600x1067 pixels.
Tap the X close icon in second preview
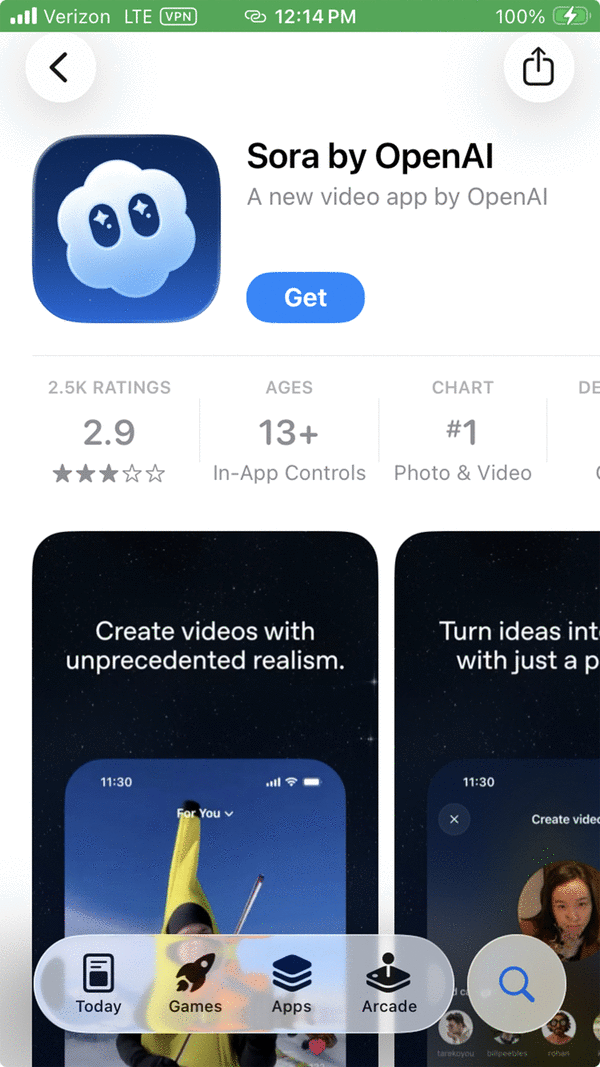[454, 819]
